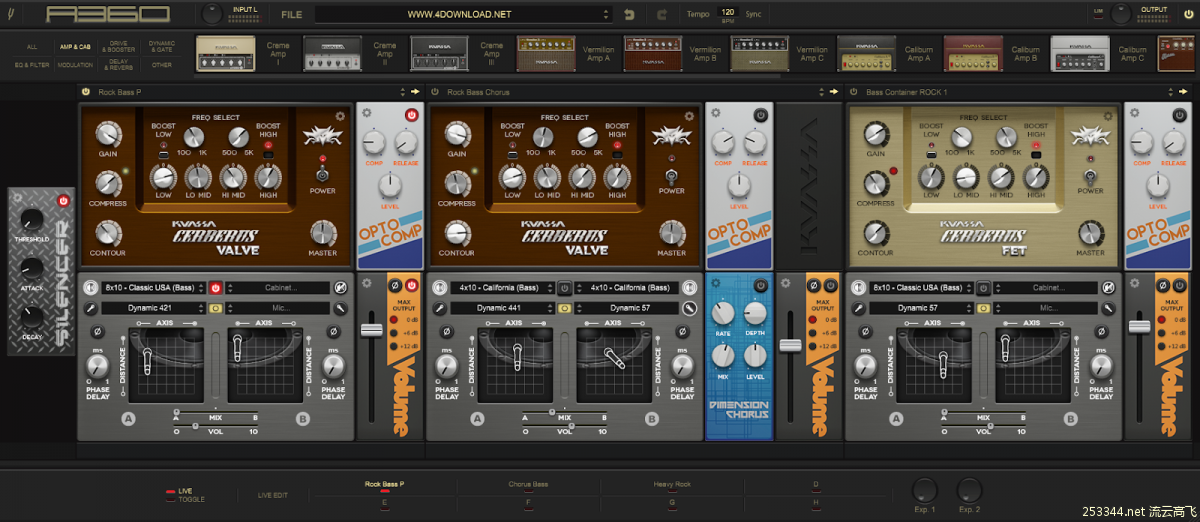Toggle Rock Bass Chorus container power icon
The height and width of the screenshot is (522, 1200).
click(x=436, y=92)
